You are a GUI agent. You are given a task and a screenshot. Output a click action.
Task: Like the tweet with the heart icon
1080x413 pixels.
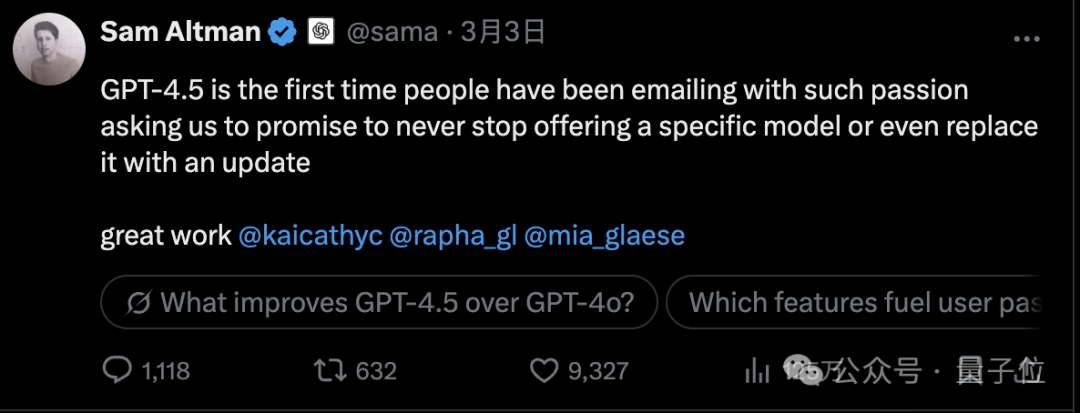pyautogui.click(x=543, y=371)
